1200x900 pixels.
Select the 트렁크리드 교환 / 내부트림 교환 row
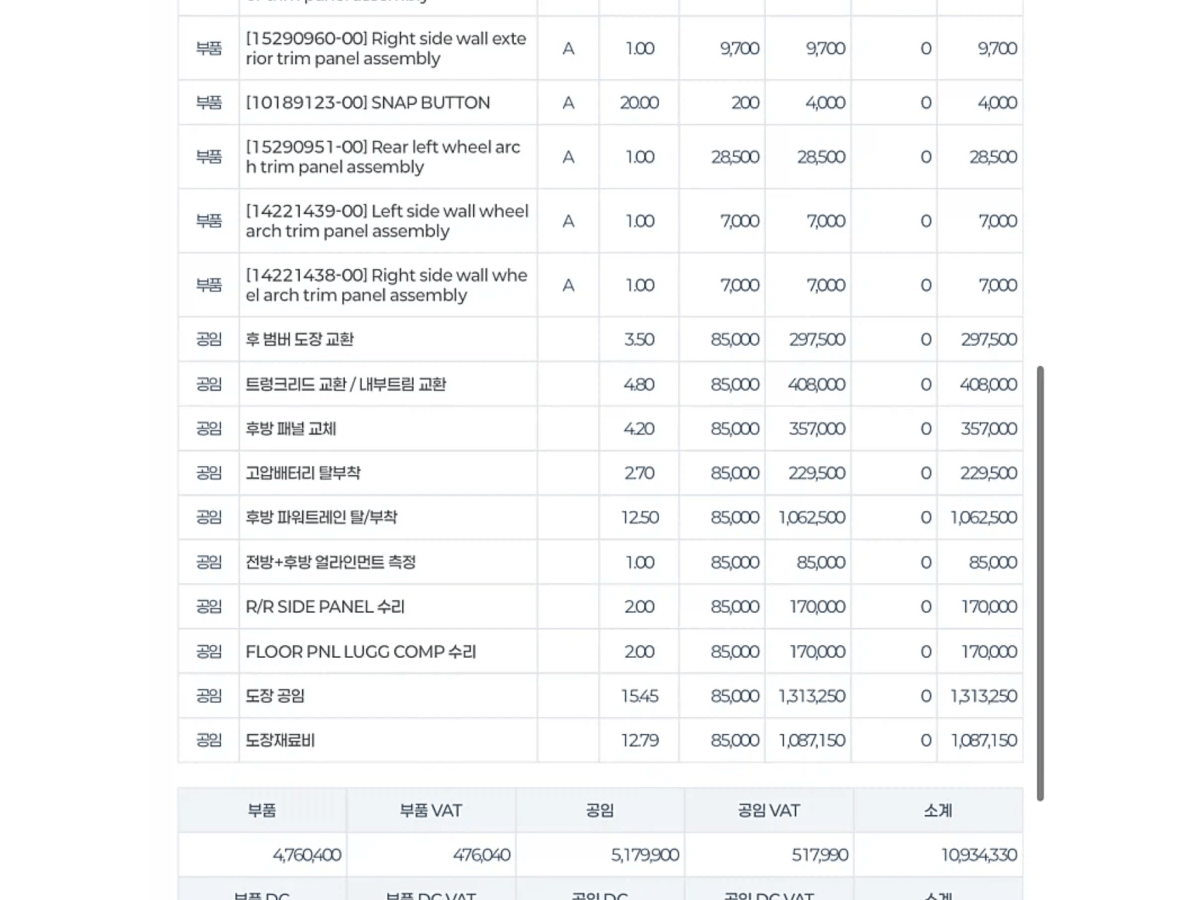(x=600, y=384)
